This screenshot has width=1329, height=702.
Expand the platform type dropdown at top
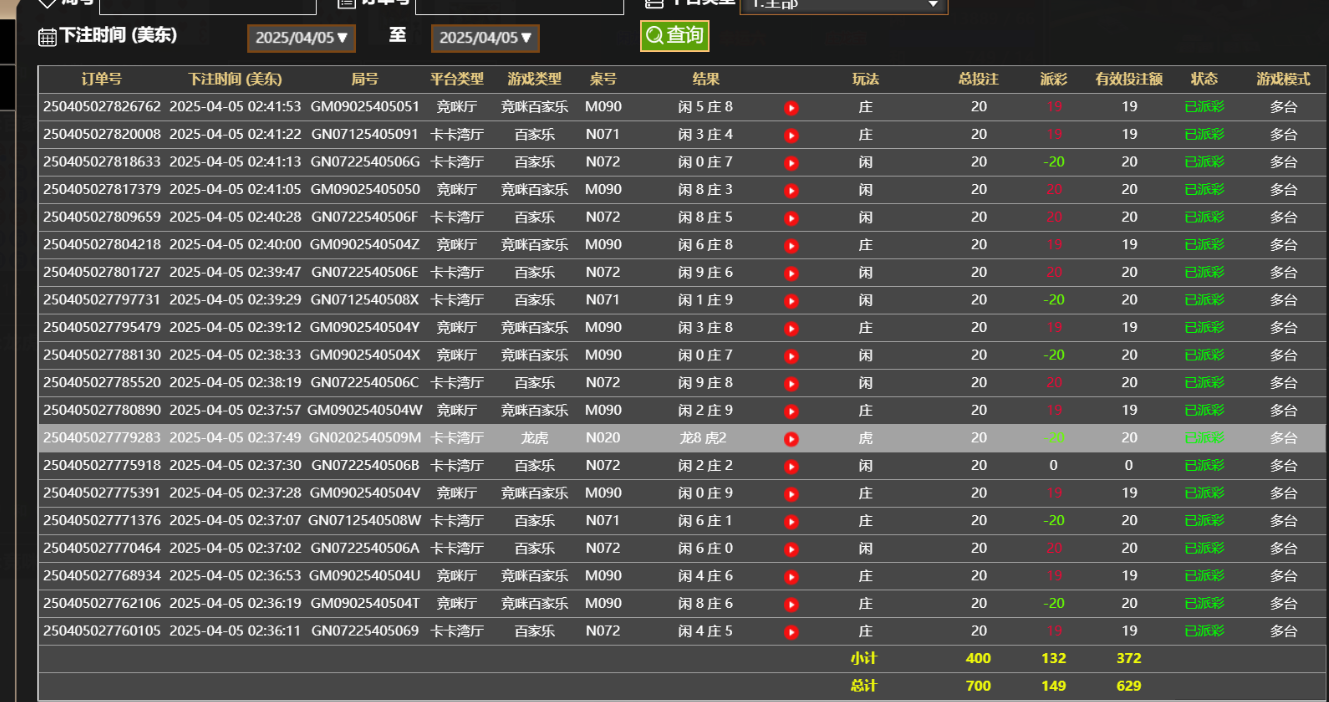[843, 5]
